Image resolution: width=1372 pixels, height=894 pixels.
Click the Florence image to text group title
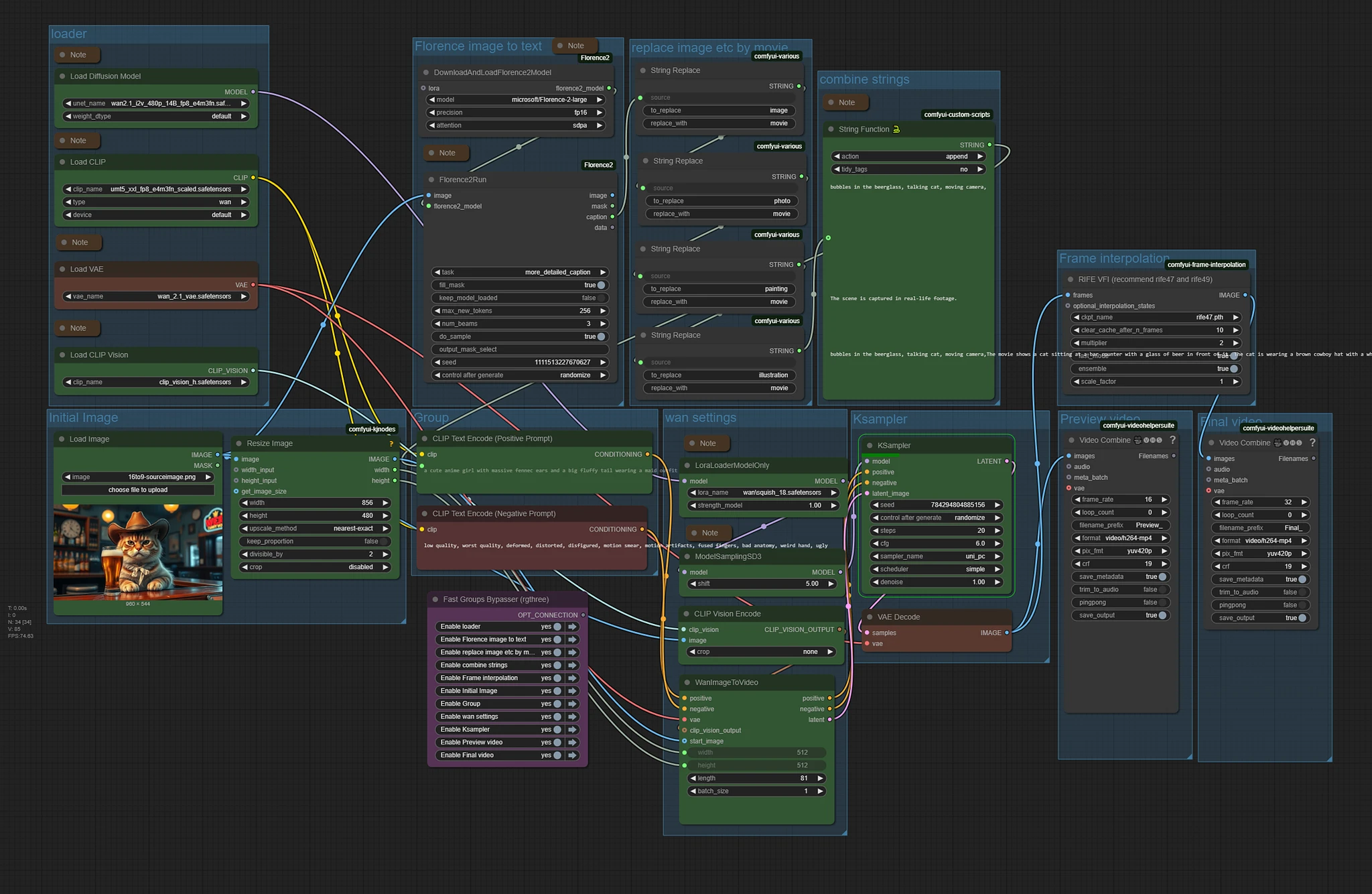pos(478,46)
